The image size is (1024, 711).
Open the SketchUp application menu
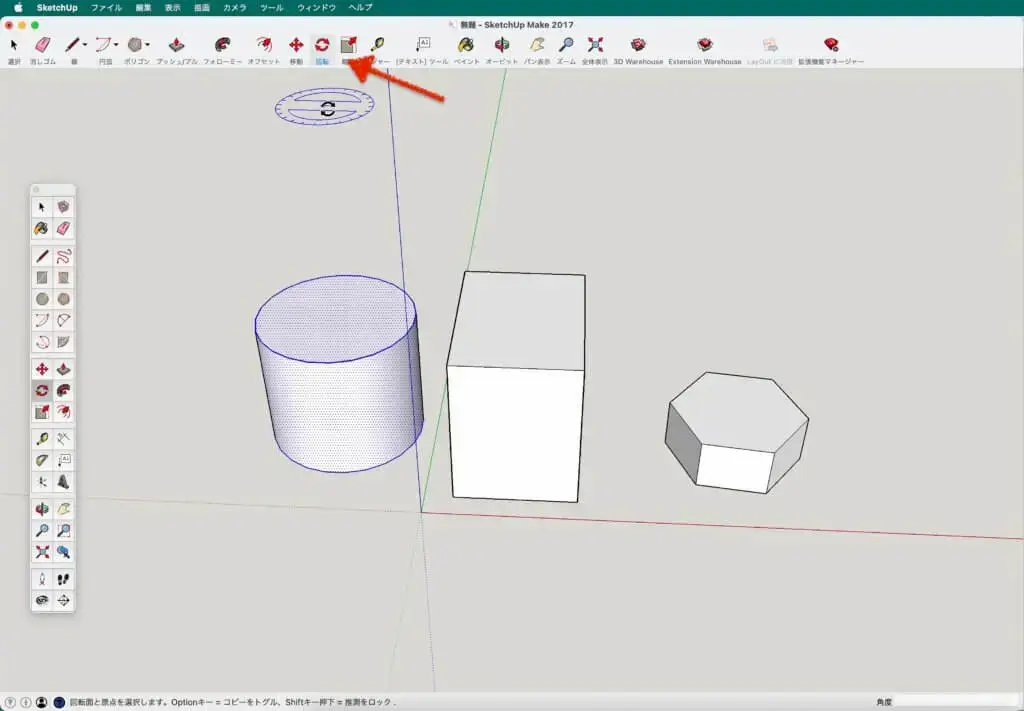pos(57,8)
